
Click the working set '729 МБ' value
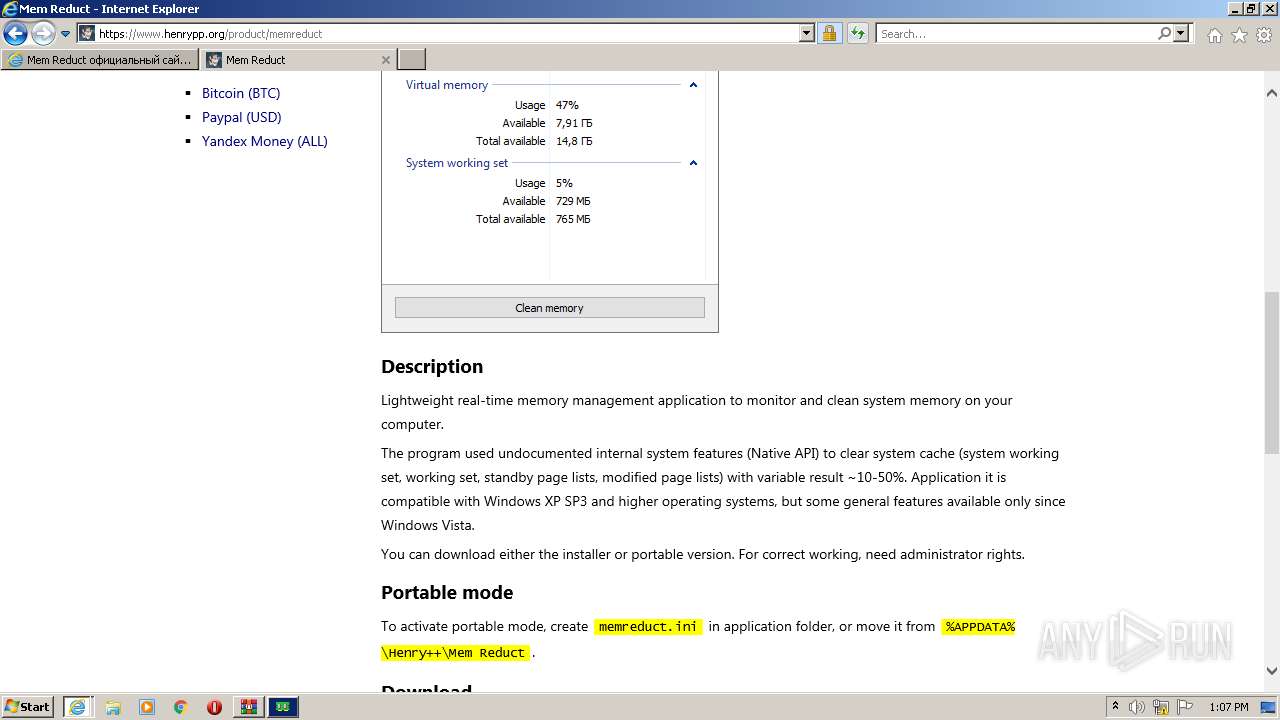(573, 201)
